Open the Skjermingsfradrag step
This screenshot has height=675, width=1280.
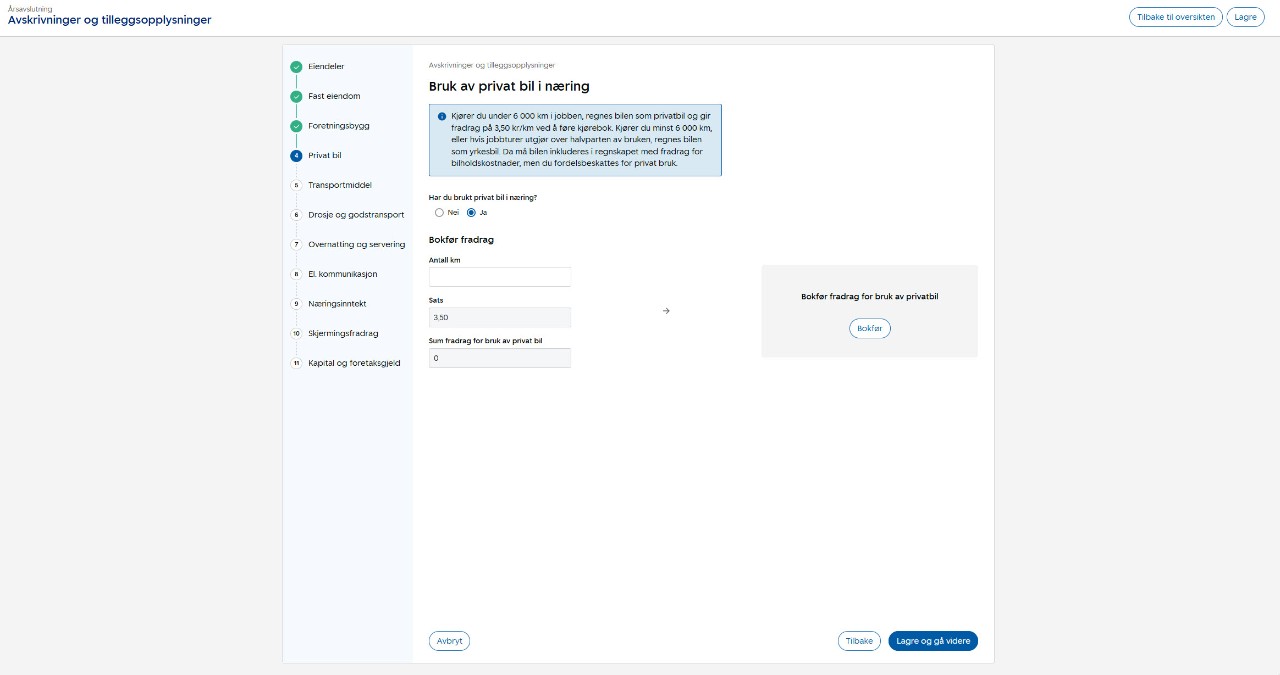343,333
